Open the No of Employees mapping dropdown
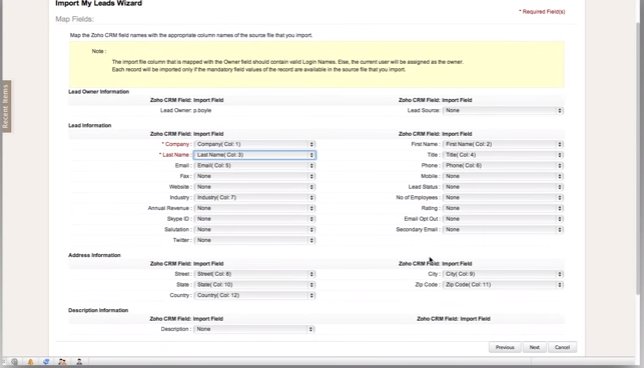Viewport: 644px width, 368px height. coord(503,198)
